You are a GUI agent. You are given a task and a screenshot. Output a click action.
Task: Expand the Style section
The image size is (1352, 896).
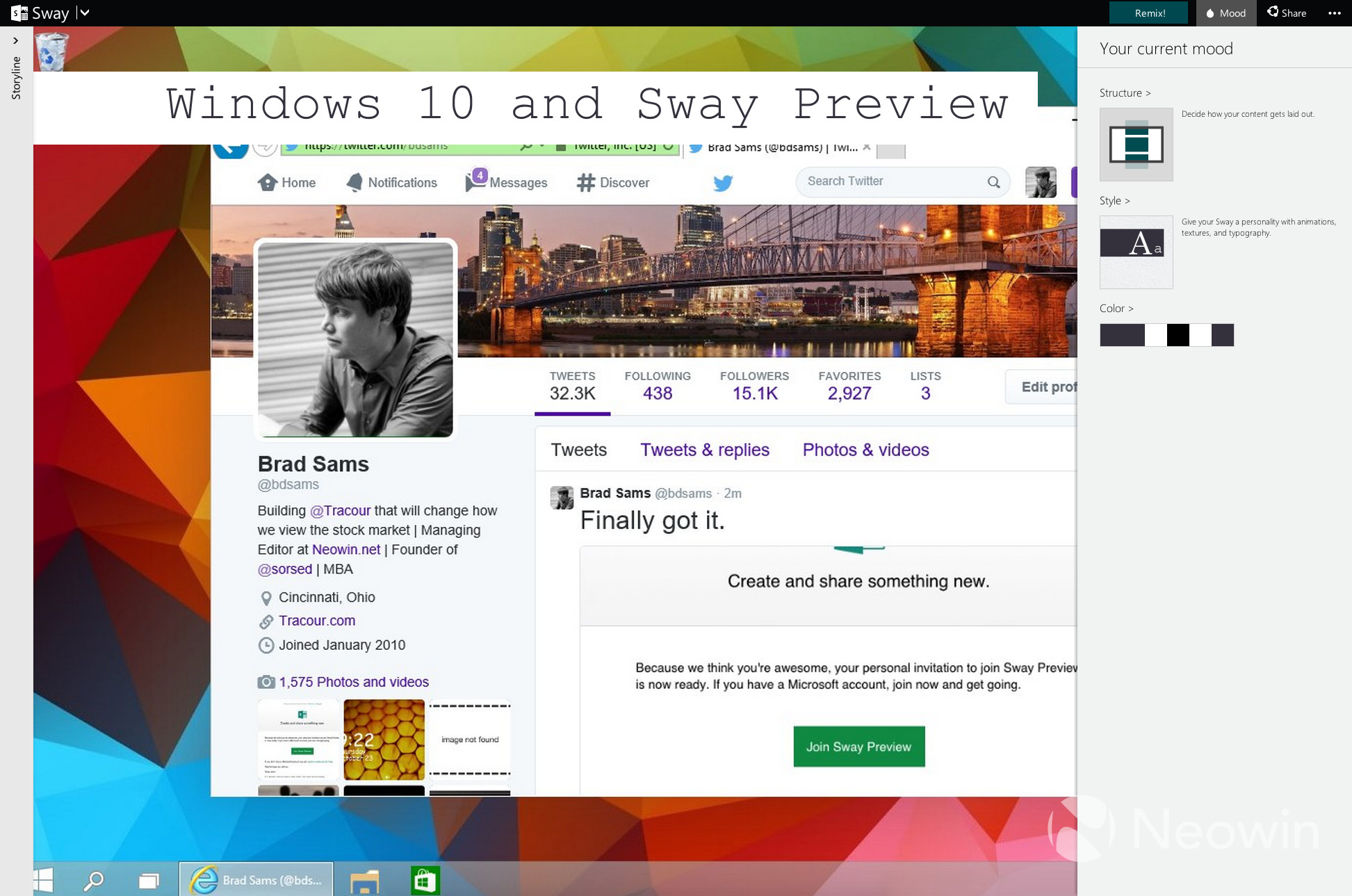coord(1114,200)
